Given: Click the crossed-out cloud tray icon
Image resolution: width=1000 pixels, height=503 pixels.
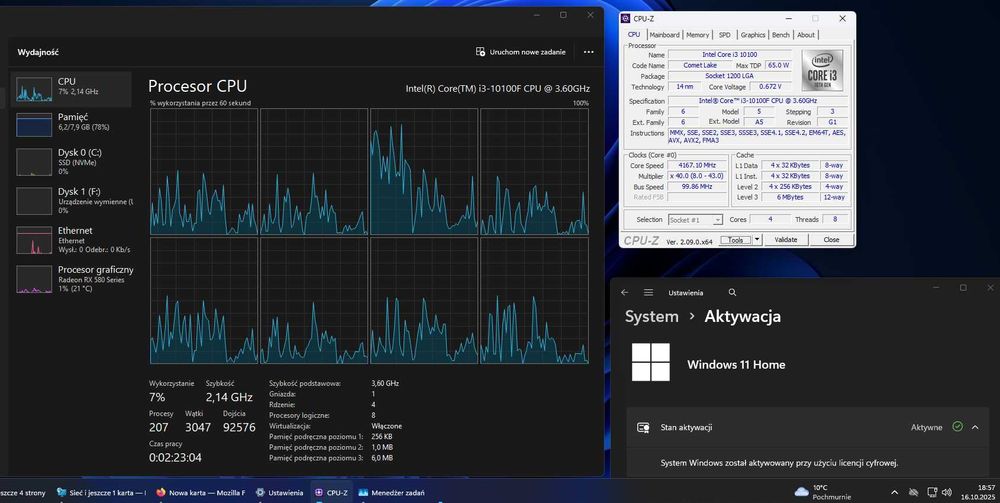Looking at the screenshot, I should pos(913,492).
